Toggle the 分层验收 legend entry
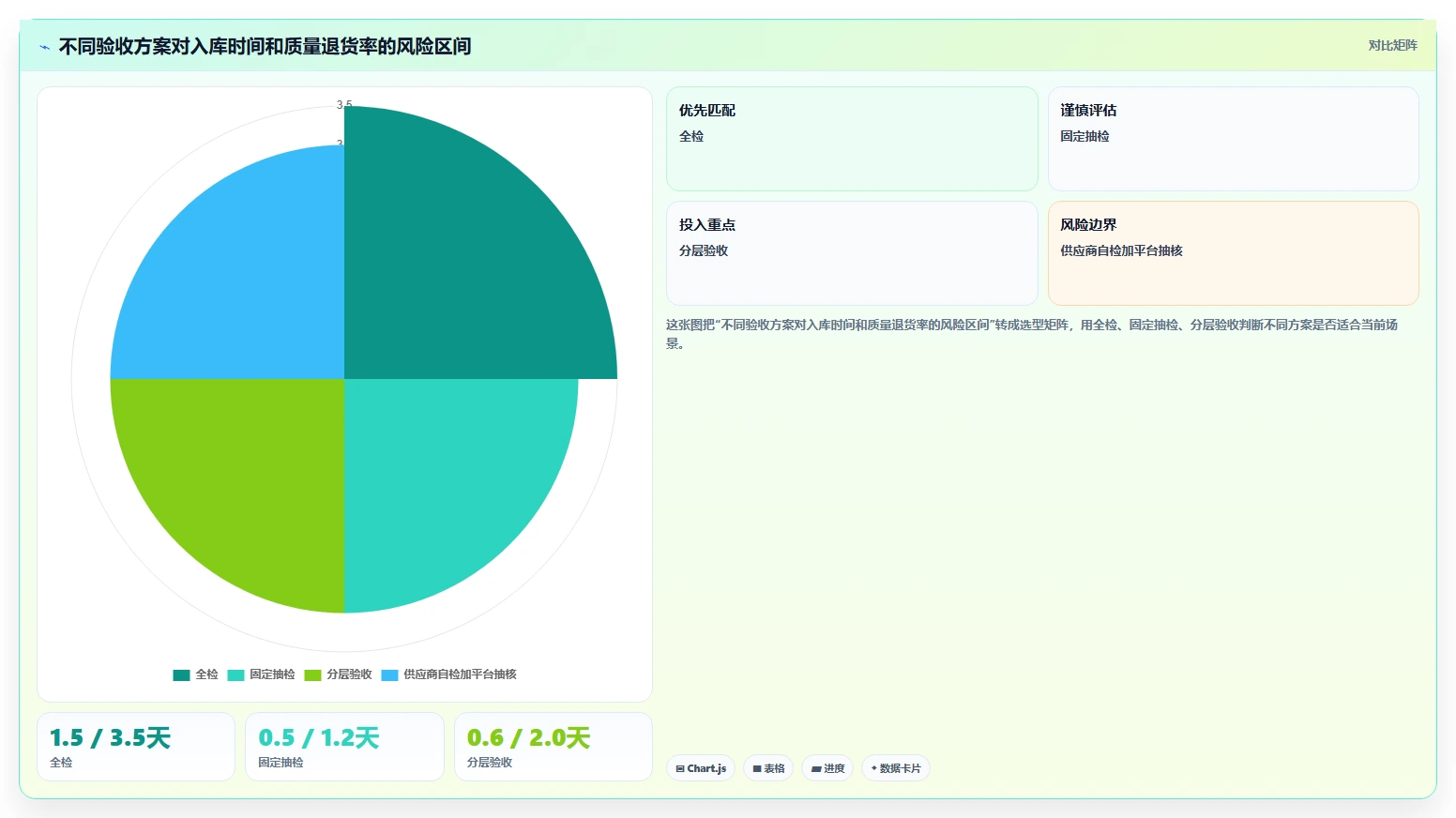Screen dimensions: 1456x818 click(338, 674)
